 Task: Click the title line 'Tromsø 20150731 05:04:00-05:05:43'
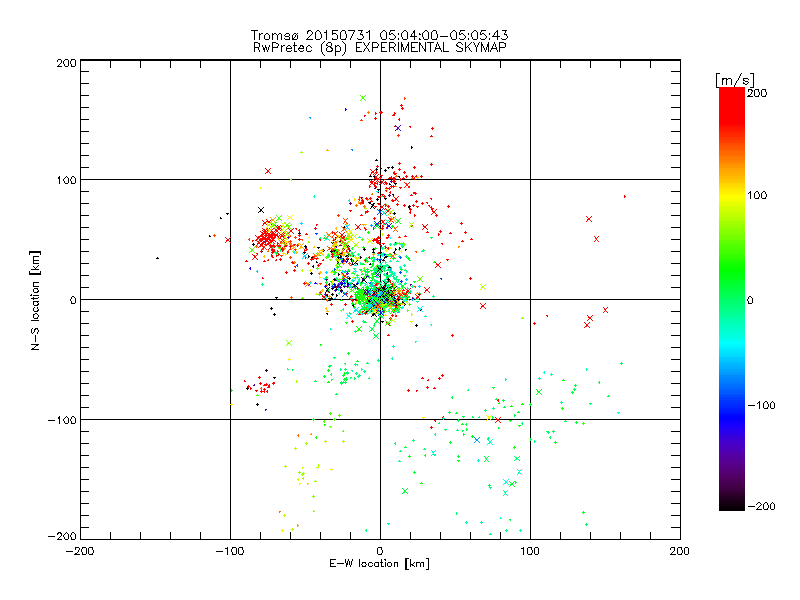coord(379,35)
